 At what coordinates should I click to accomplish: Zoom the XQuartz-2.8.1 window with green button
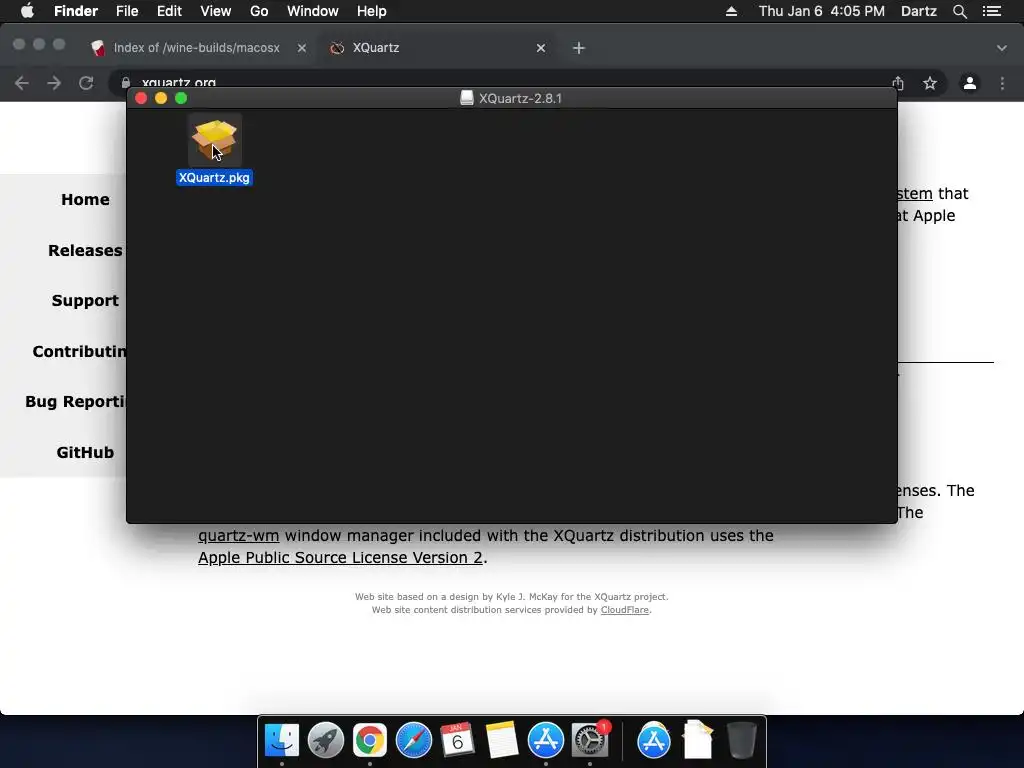182,98
